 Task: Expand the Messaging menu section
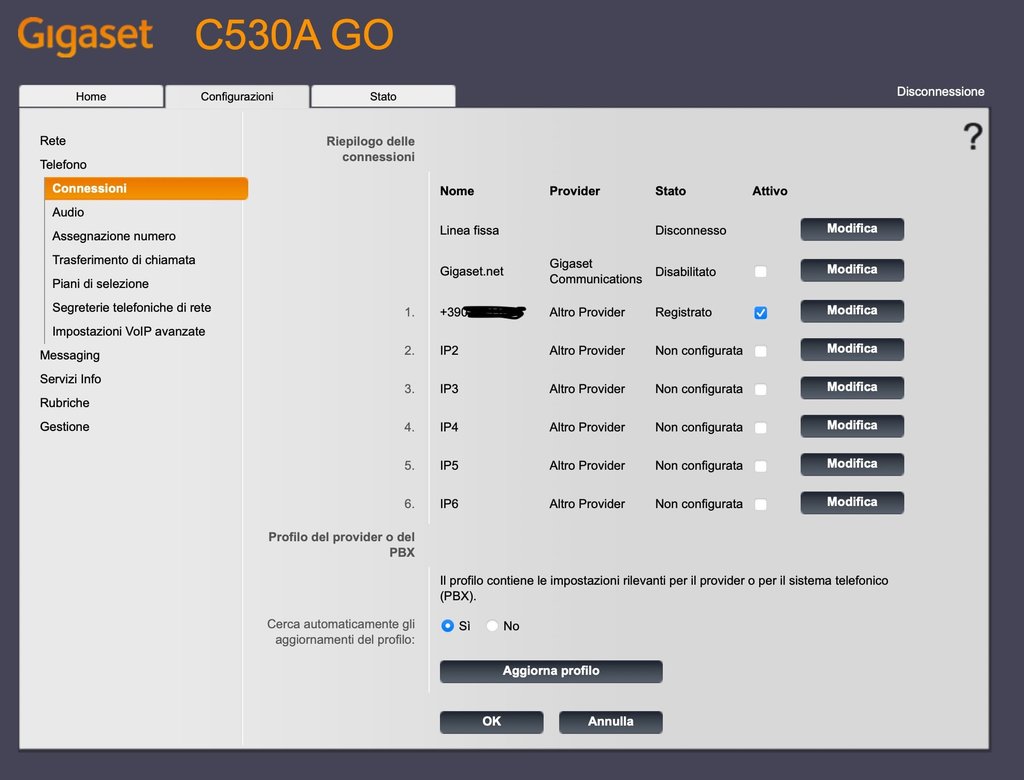[70, 355]
